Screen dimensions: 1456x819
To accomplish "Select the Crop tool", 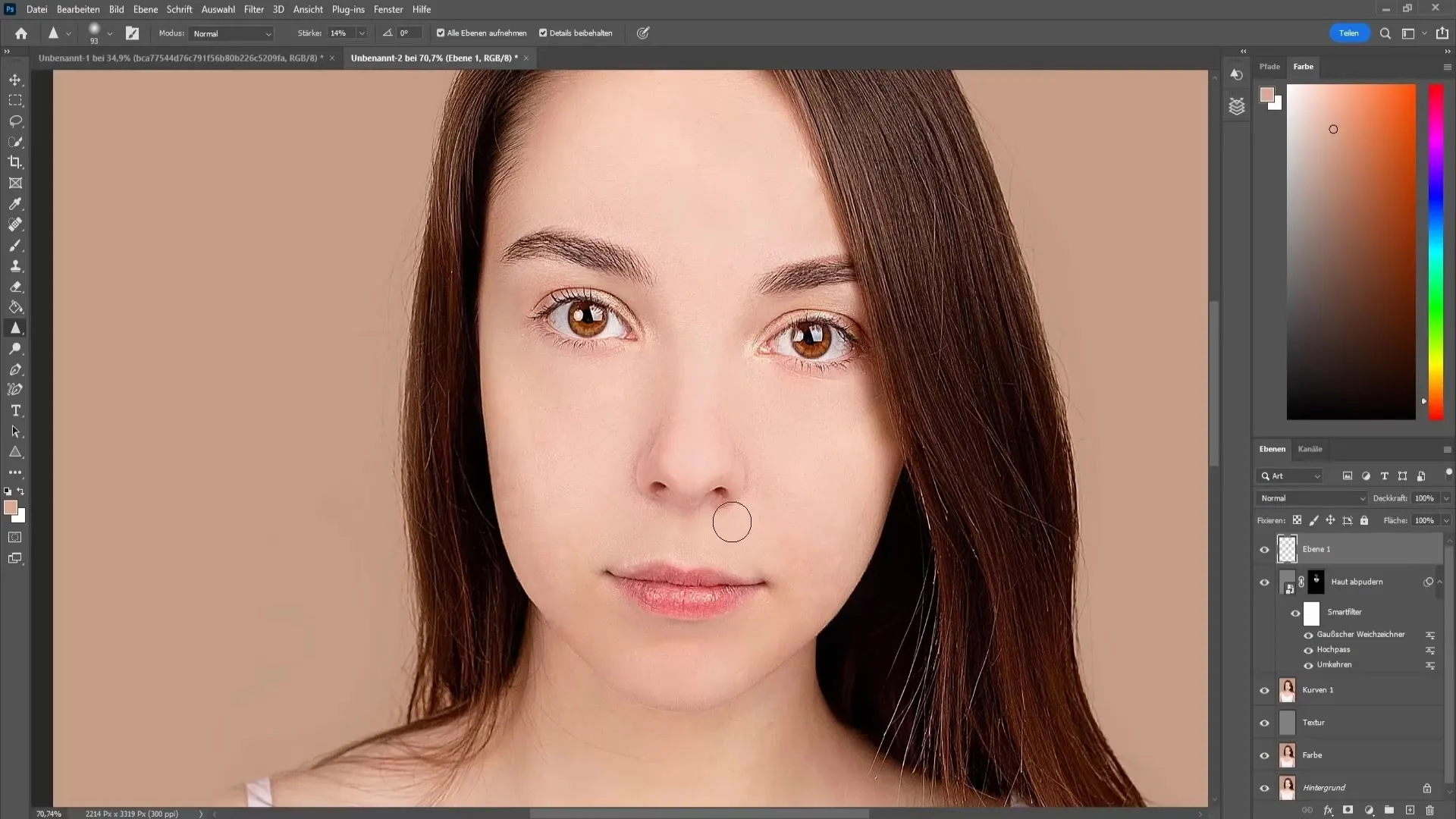I will [15, 162].
